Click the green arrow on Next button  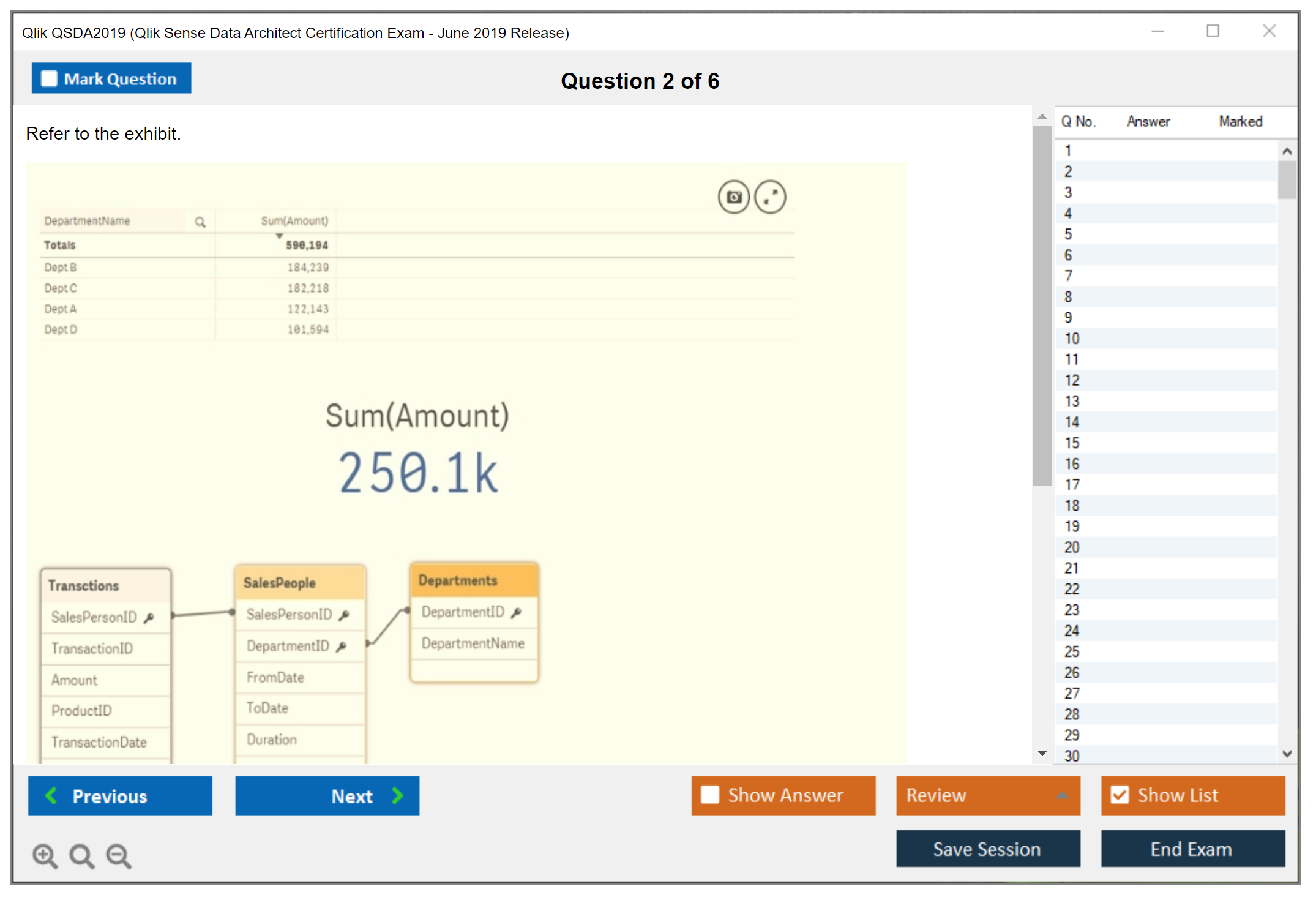(x=398, y=795)
